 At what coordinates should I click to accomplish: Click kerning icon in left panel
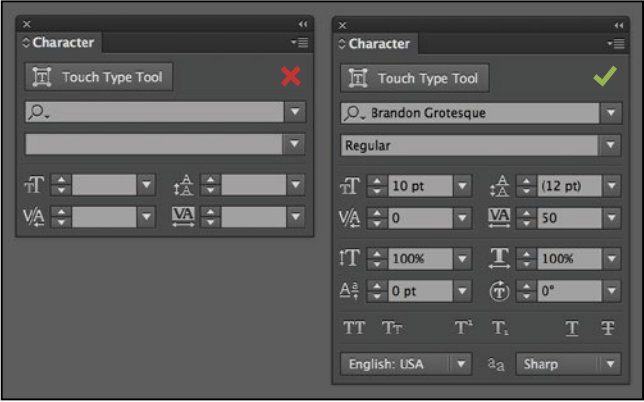pyautogui.click(x=34, y=217)
